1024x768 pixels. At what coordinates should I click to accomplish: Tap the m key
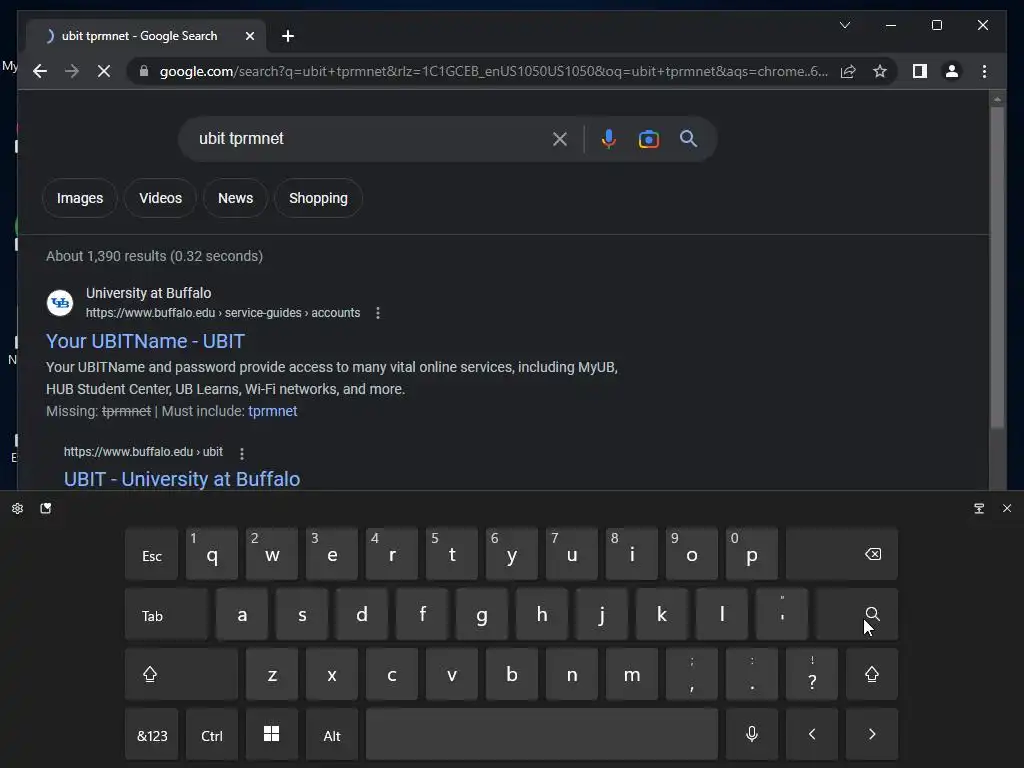pos(632,675)
